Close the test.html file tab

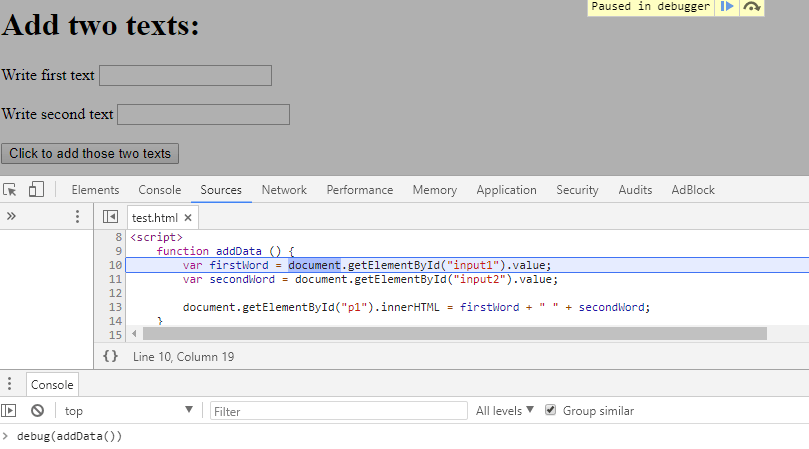[x=188, y=217]
